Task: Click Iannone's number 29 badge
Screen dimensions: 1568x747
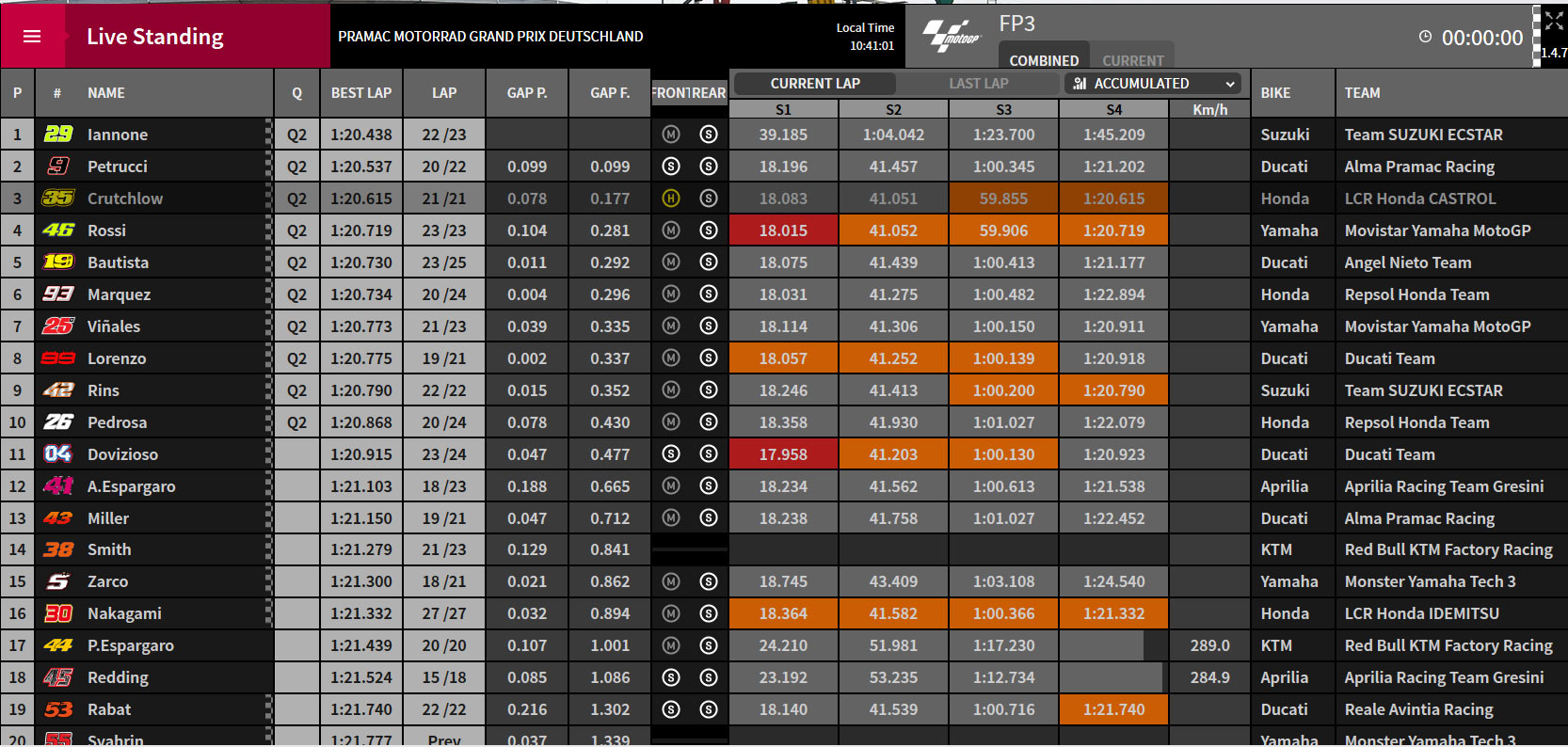Action: click(58, 135)
